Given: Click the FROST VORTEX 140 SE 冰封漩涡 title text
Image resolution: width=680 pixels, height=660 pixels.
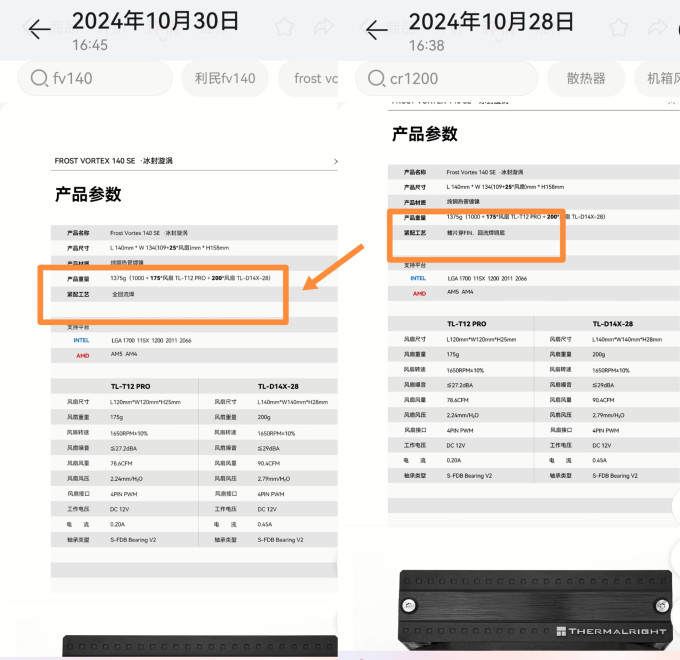Looking at the screenshot, I should click(114, 161).
